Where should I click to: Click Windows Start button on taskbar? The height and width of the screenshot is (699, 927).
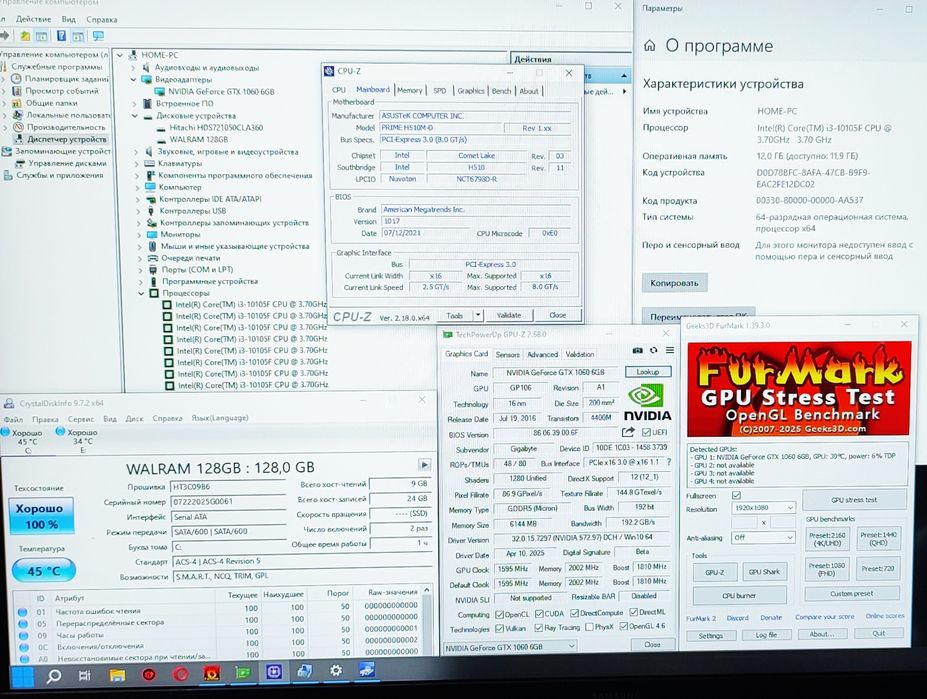pyautogui.click(x=23, y=676)
